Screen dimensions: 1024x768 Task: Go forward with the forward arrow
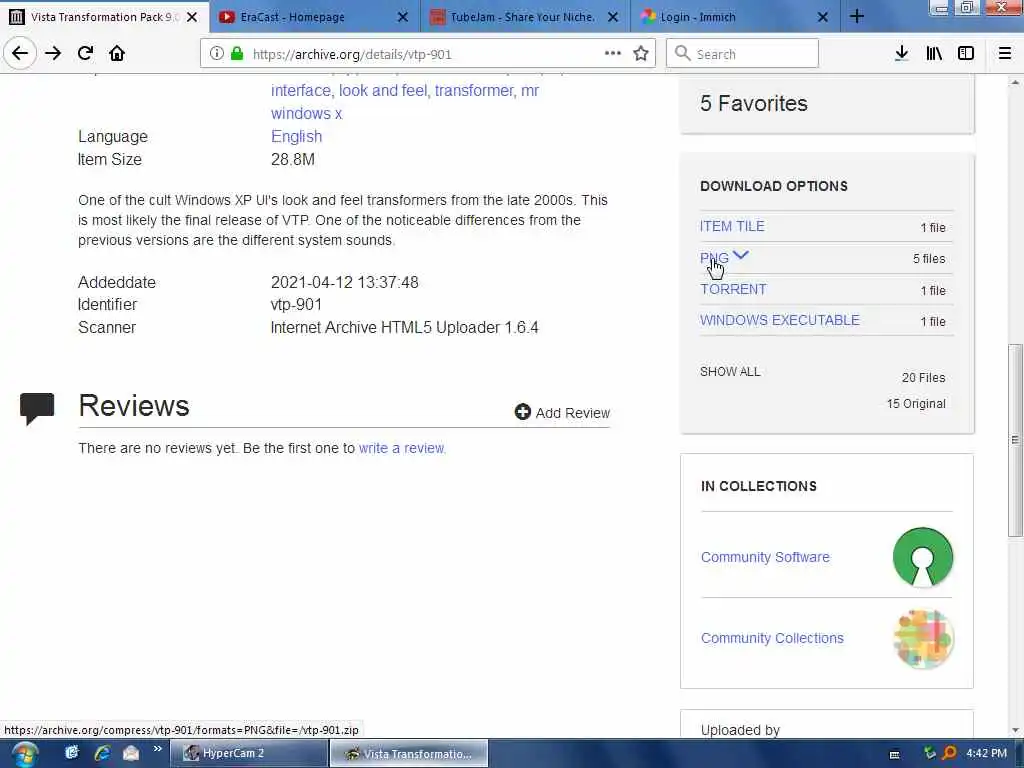coord(53,54)
